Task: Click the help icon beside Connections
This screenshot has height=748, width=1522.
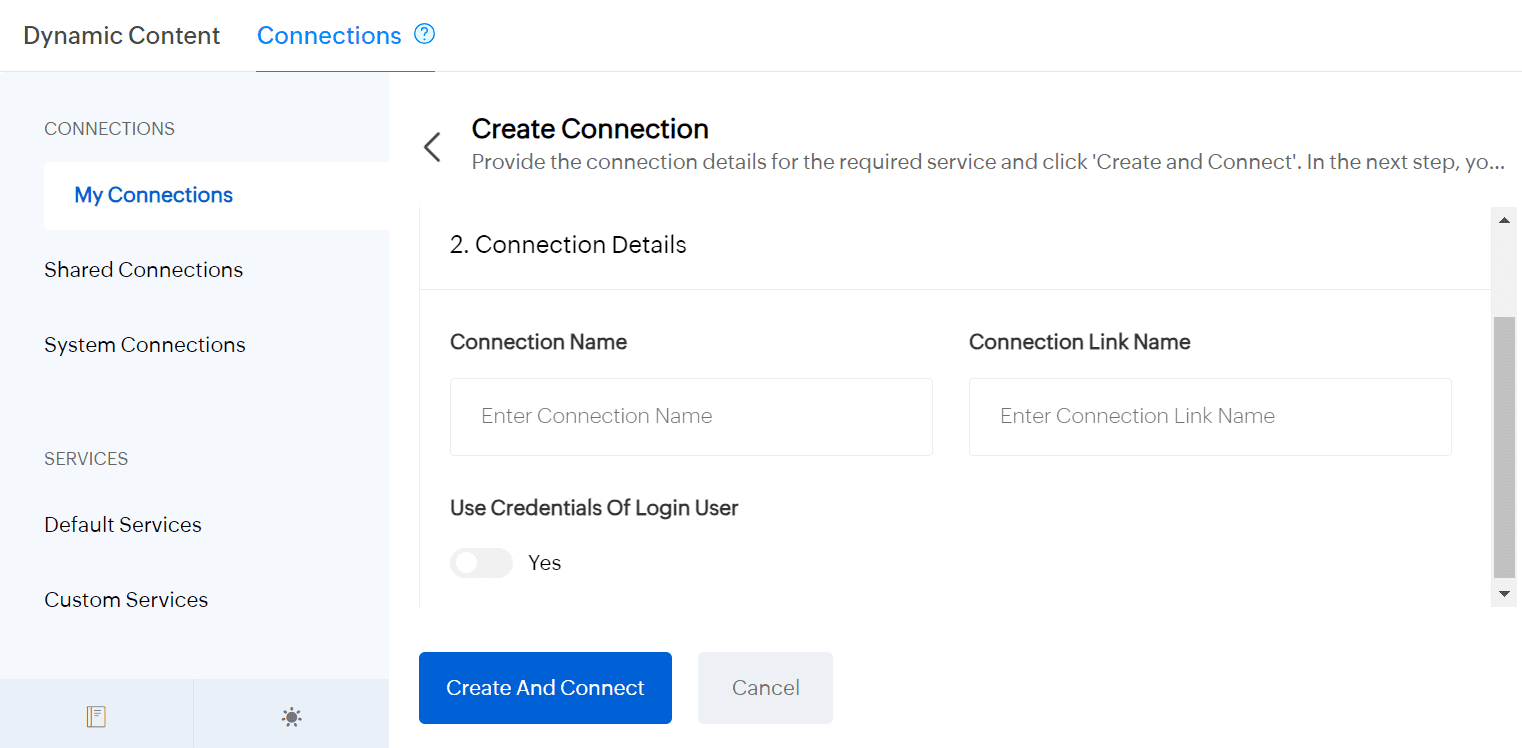Action: click(425, 35)
